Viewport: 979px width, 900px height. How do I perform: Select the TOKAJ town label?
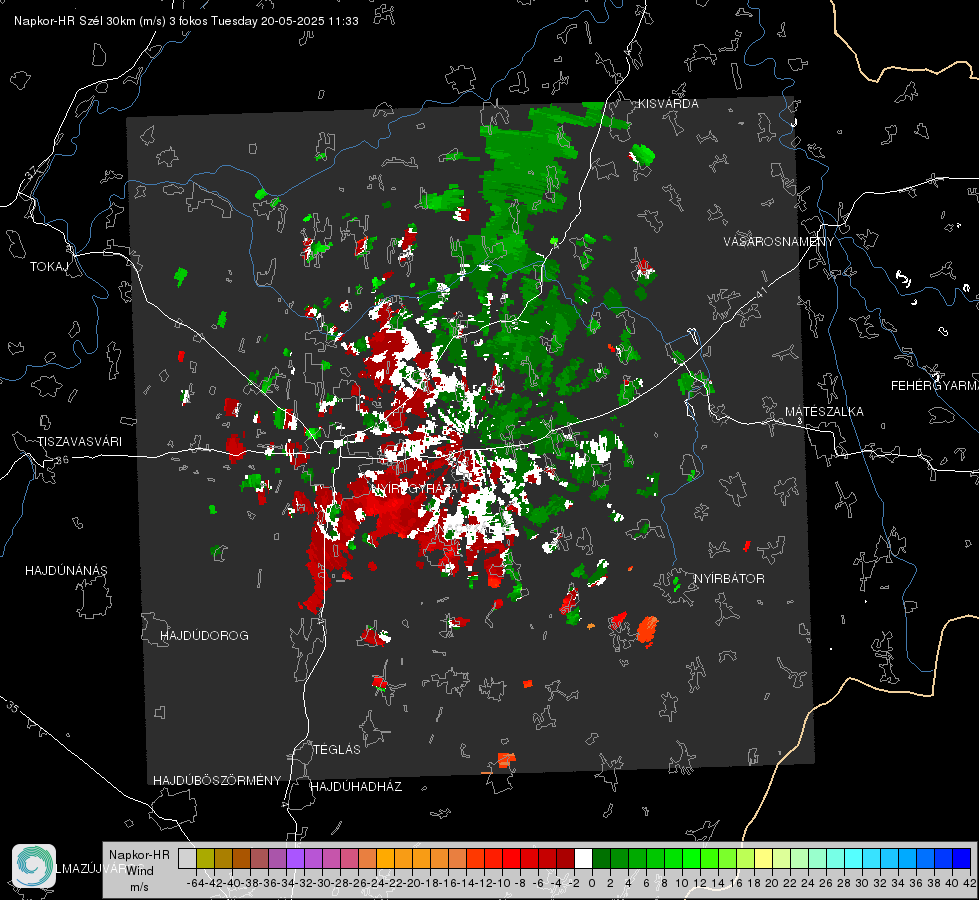49,267
